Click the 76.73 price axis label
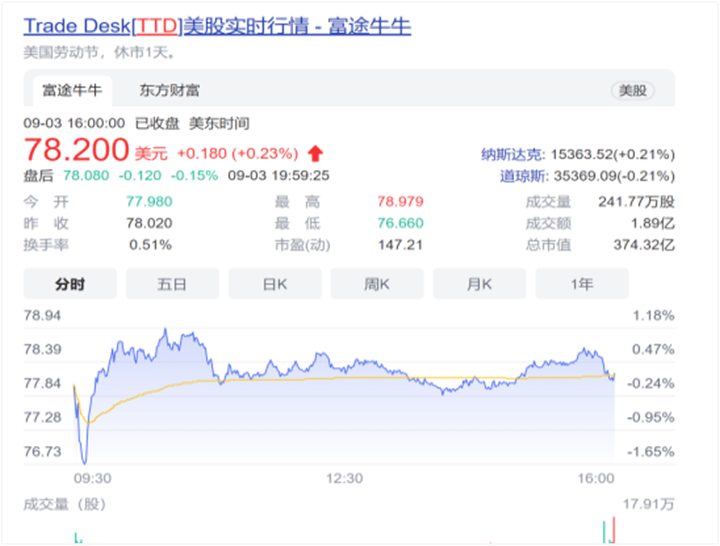The image size is (720, 546). [x=42, y=451]
